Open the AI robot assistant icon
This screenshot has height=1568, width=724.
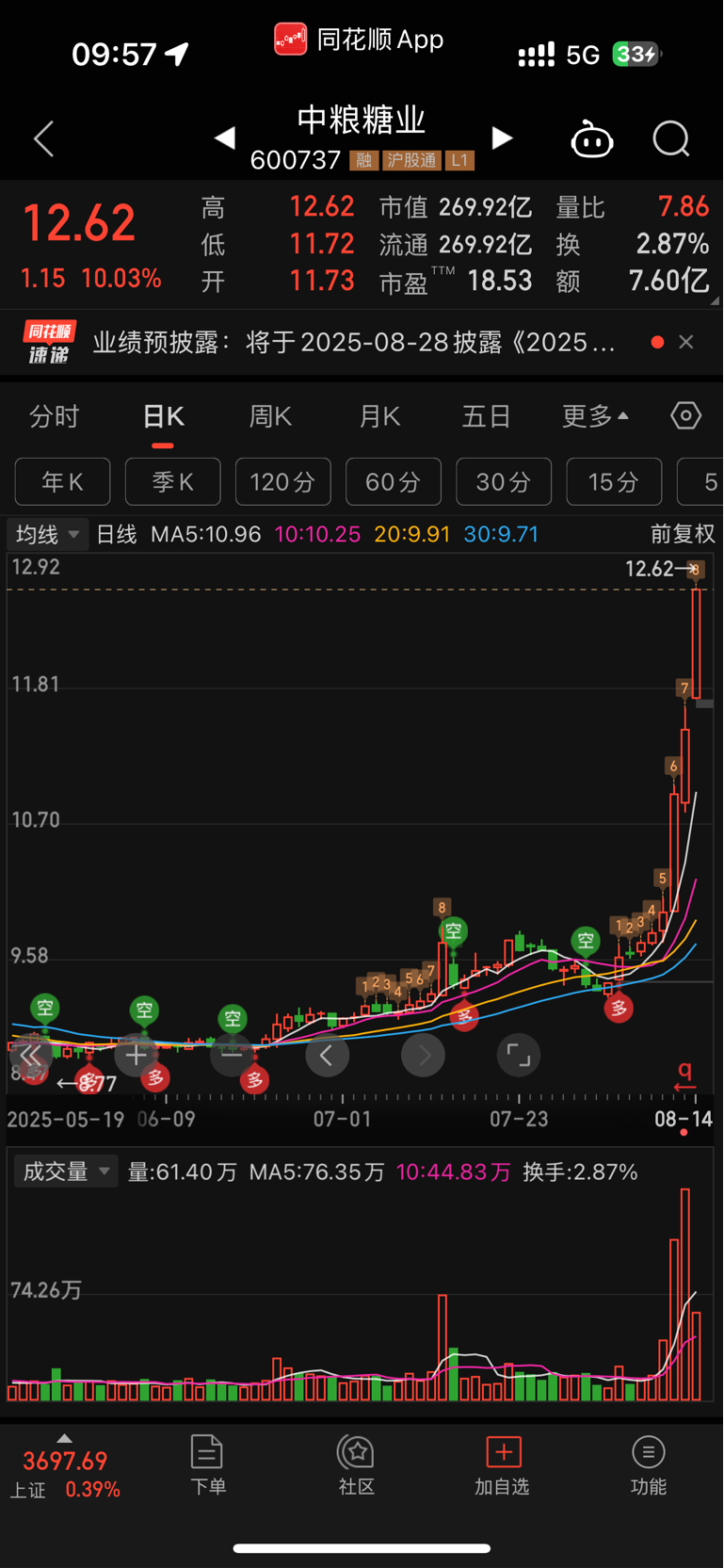[x=592, y=139]
